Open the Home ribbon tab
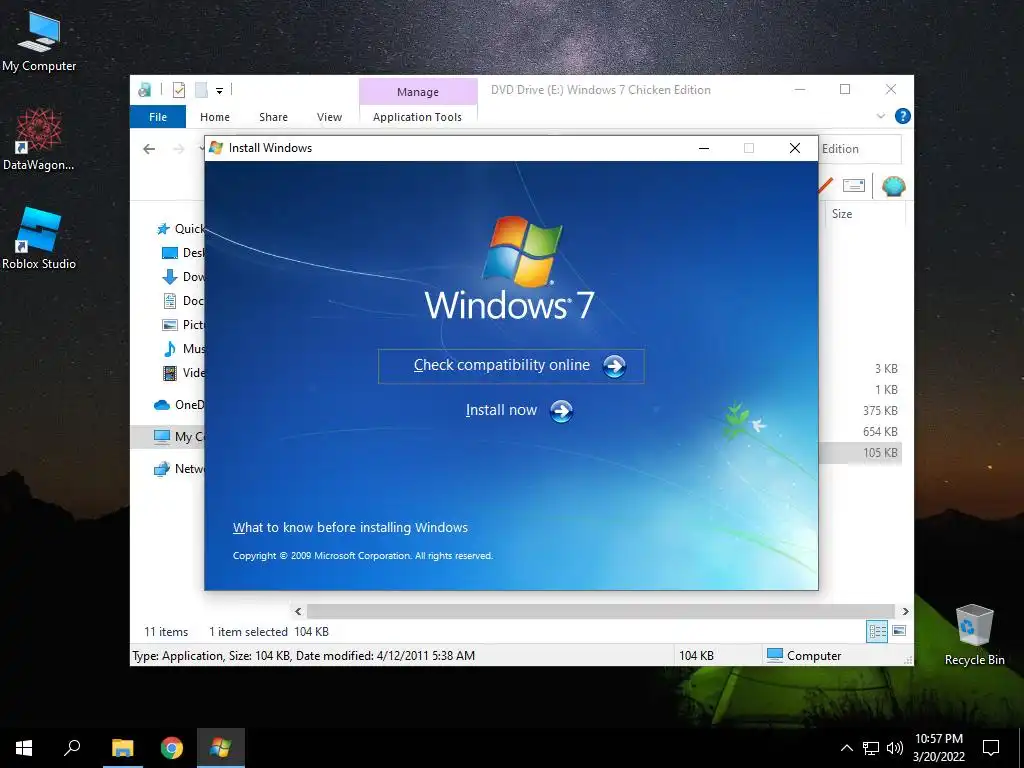This screenshot has height=768, width=1024. pyautogui.click(x=215, y=117)
